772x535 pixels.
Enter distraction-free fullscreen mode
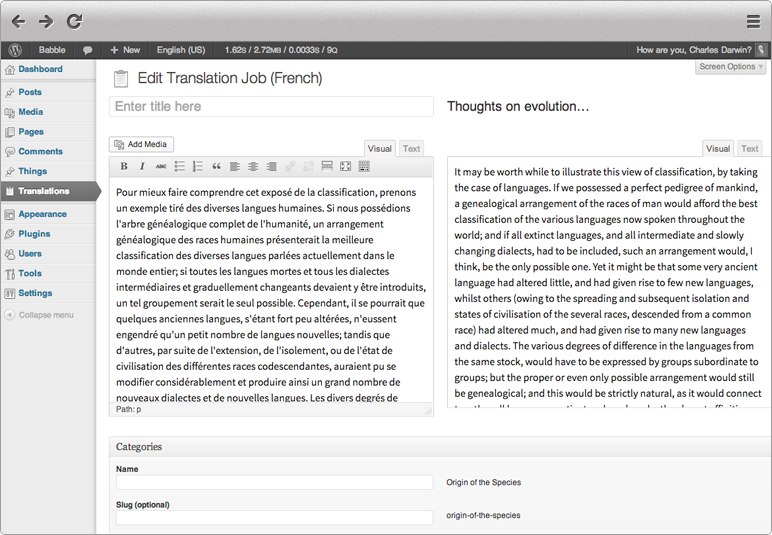pyautogui.click(x=345, y=167)
